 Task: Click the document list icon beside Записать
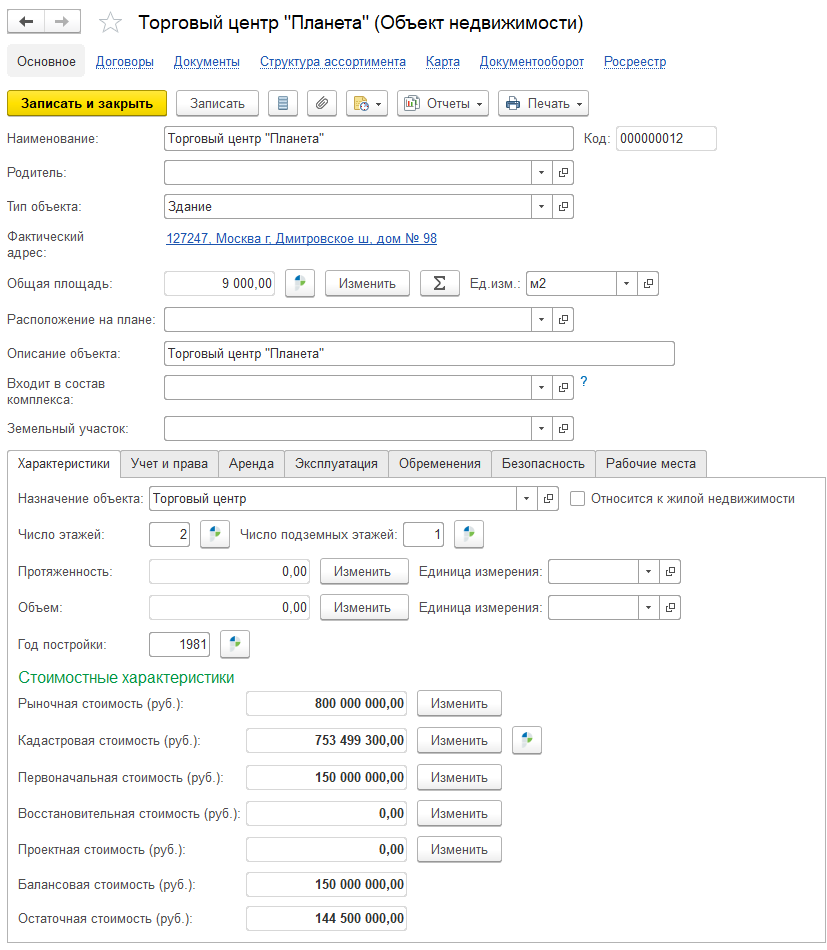point(284,103)
